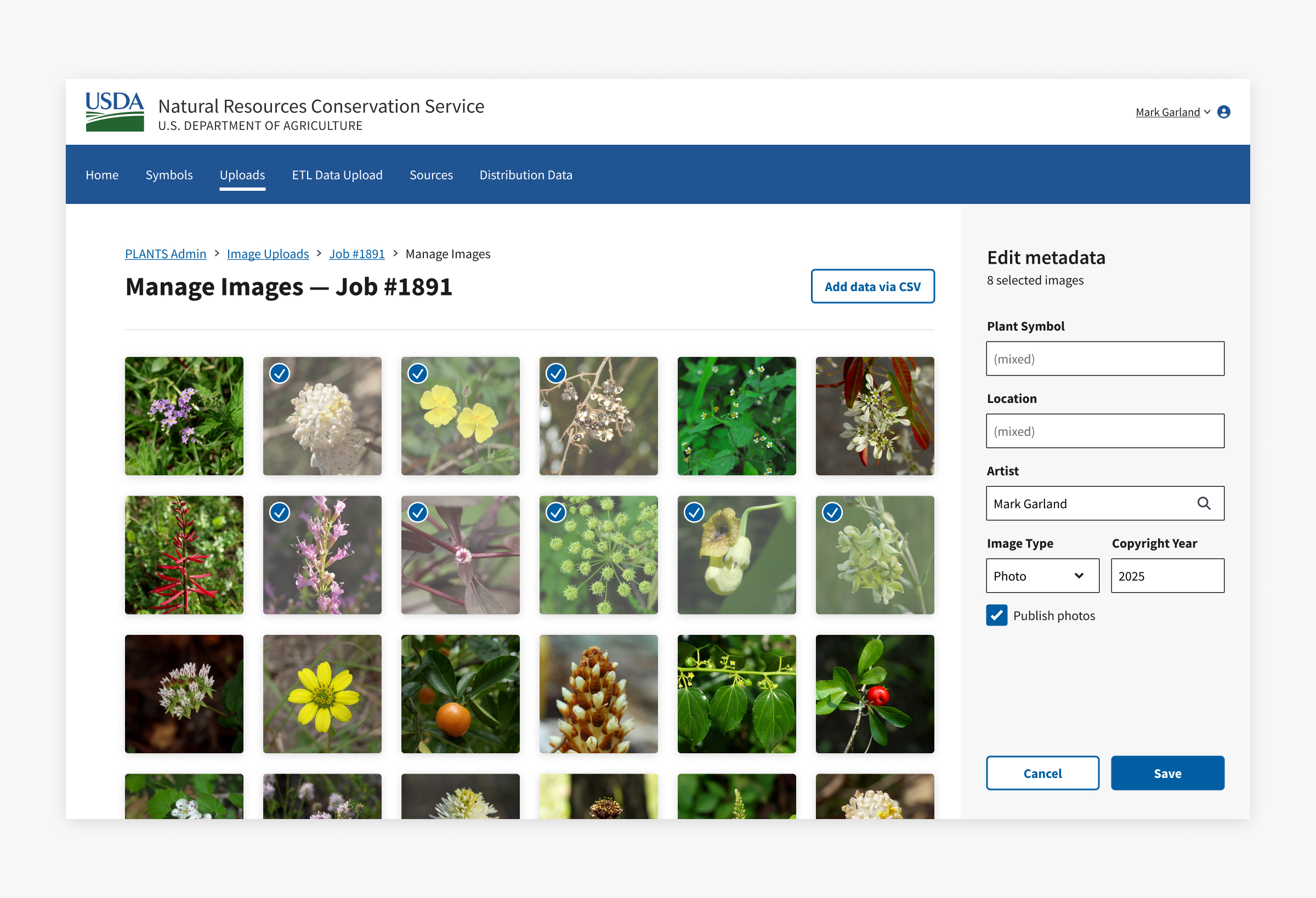Uncheck the Publish photos checkbox
This screenshot has width=1316, height=898.
[x=997, y=616]
